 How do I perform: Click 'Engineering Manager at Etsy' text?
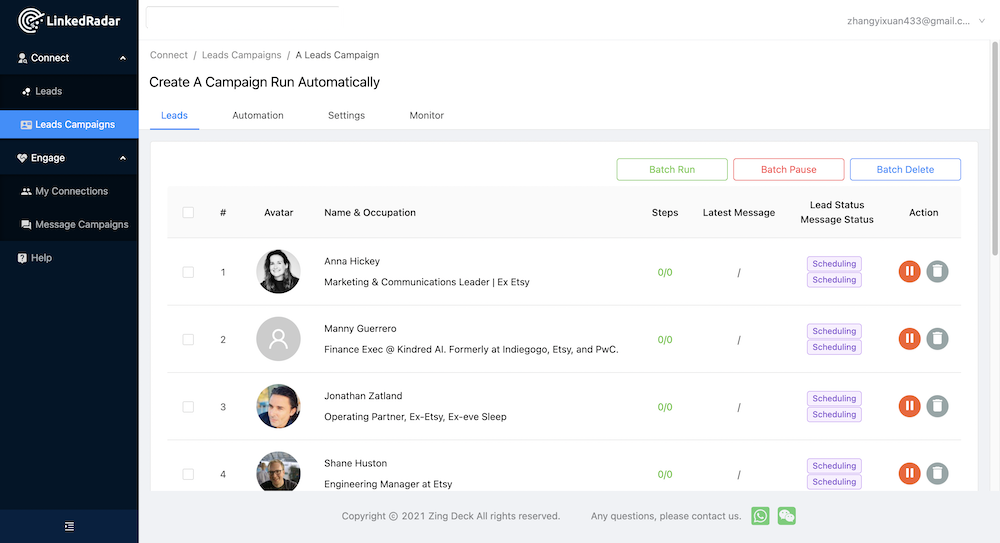pyautogui.click(x=388, y=484)
